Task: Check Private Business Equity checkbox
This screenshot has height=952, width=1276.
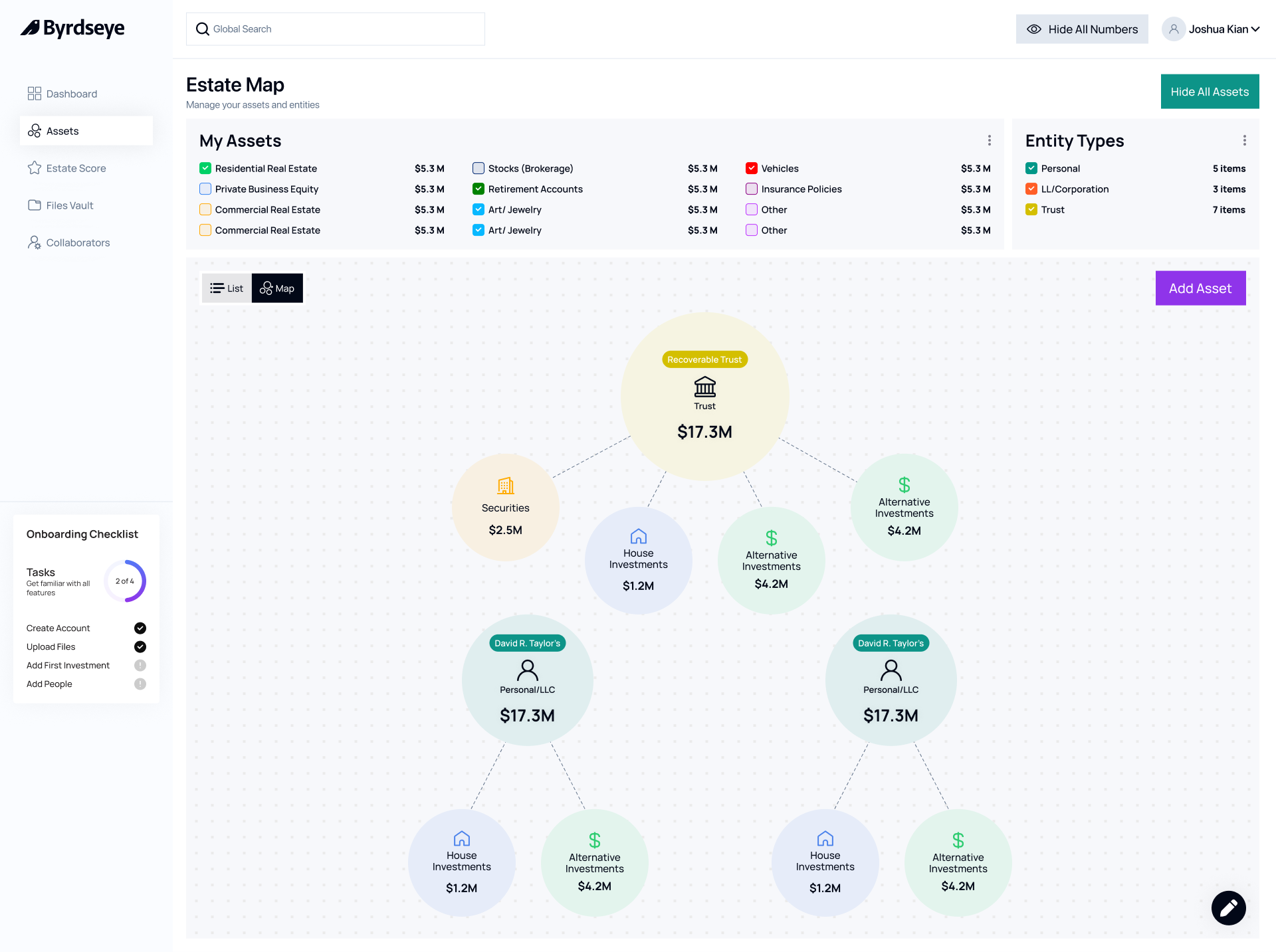Action: click(x=205, y=189)
